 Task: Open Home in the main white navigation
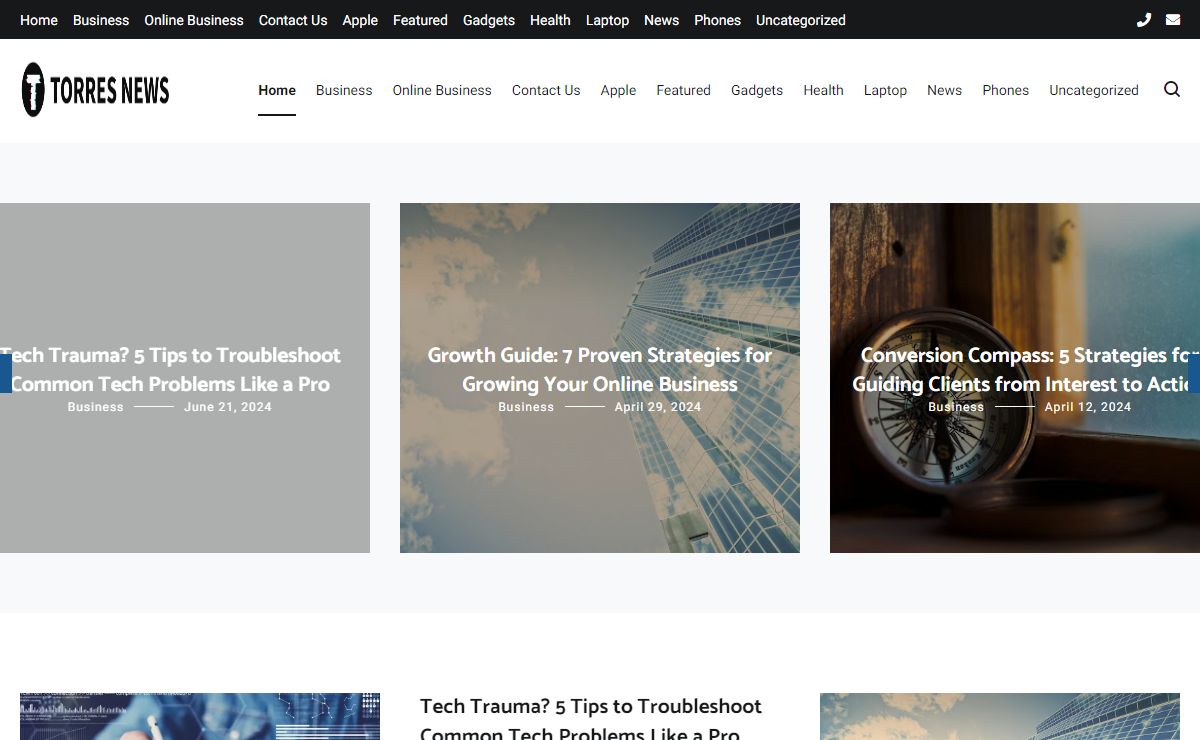[277, 90]
